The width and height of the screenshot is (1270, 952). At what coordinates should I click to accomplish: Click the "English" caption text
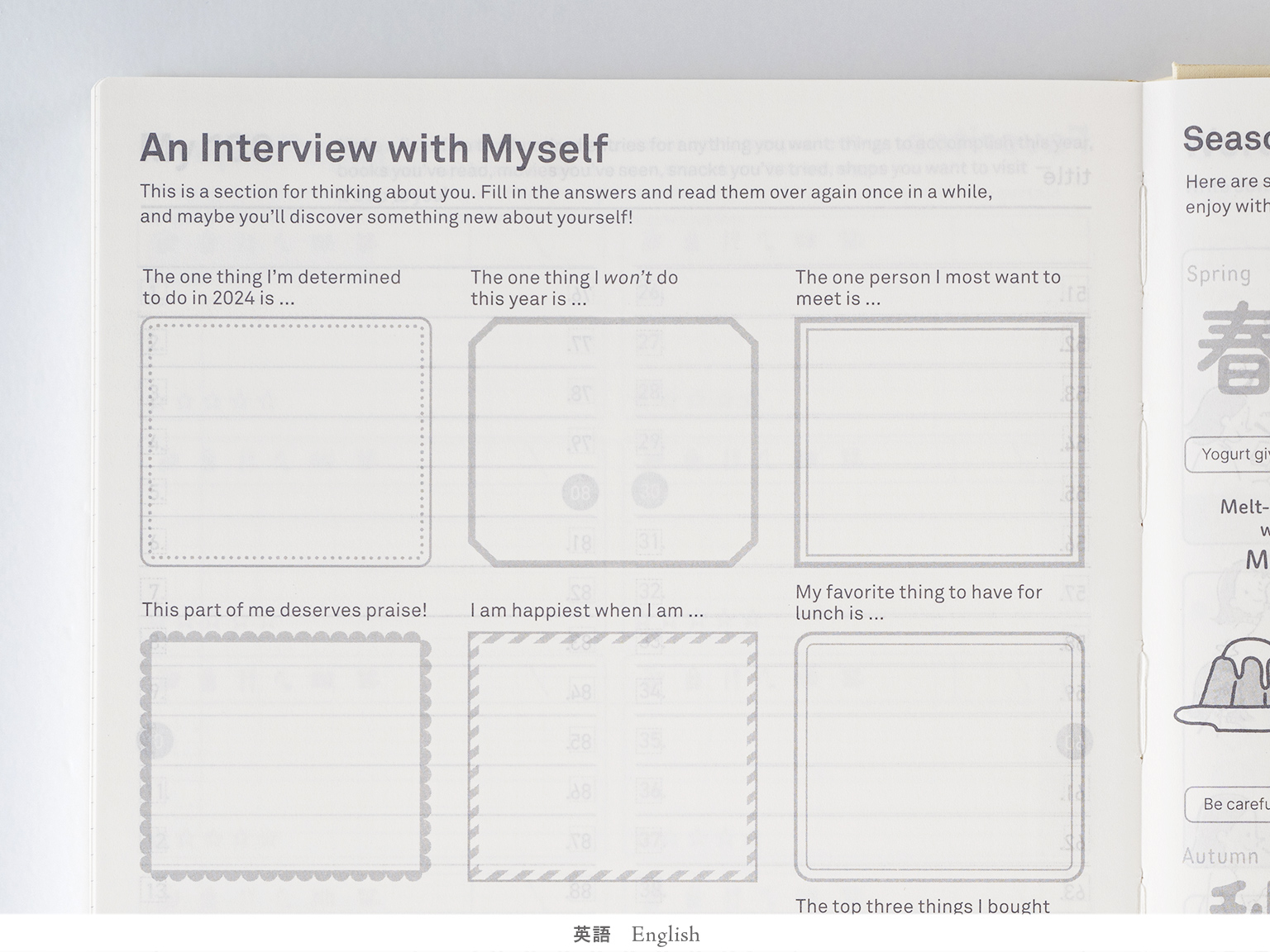click(x=665, y=935)
